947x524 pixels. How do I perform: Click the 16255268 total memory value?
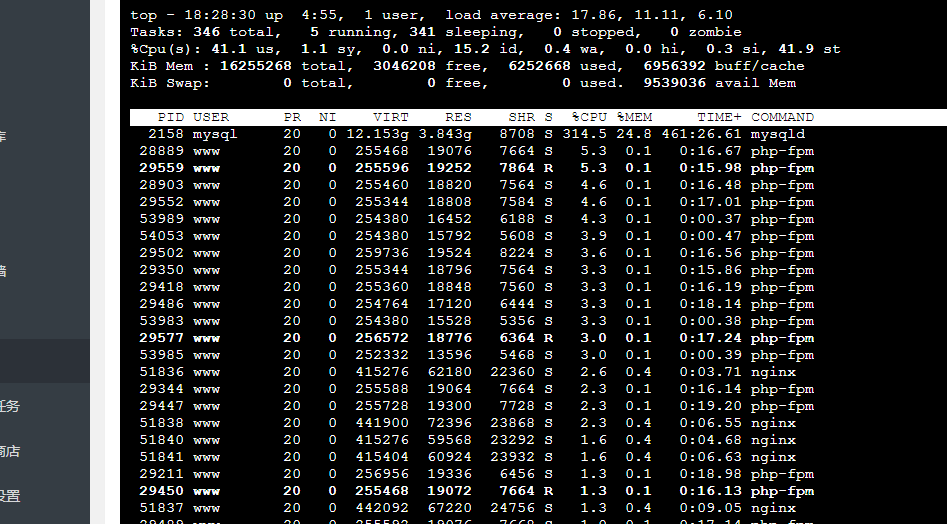click(x=255, y=66)
